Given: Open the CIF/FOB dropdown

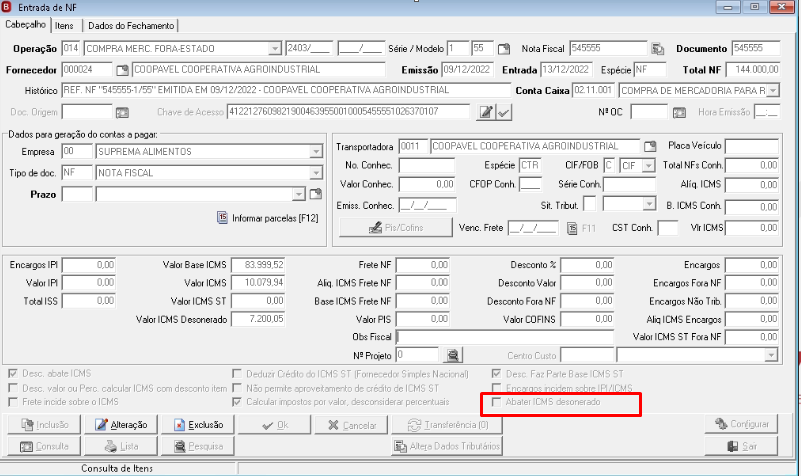Looking at the screenshot, I should pos(649,165).
